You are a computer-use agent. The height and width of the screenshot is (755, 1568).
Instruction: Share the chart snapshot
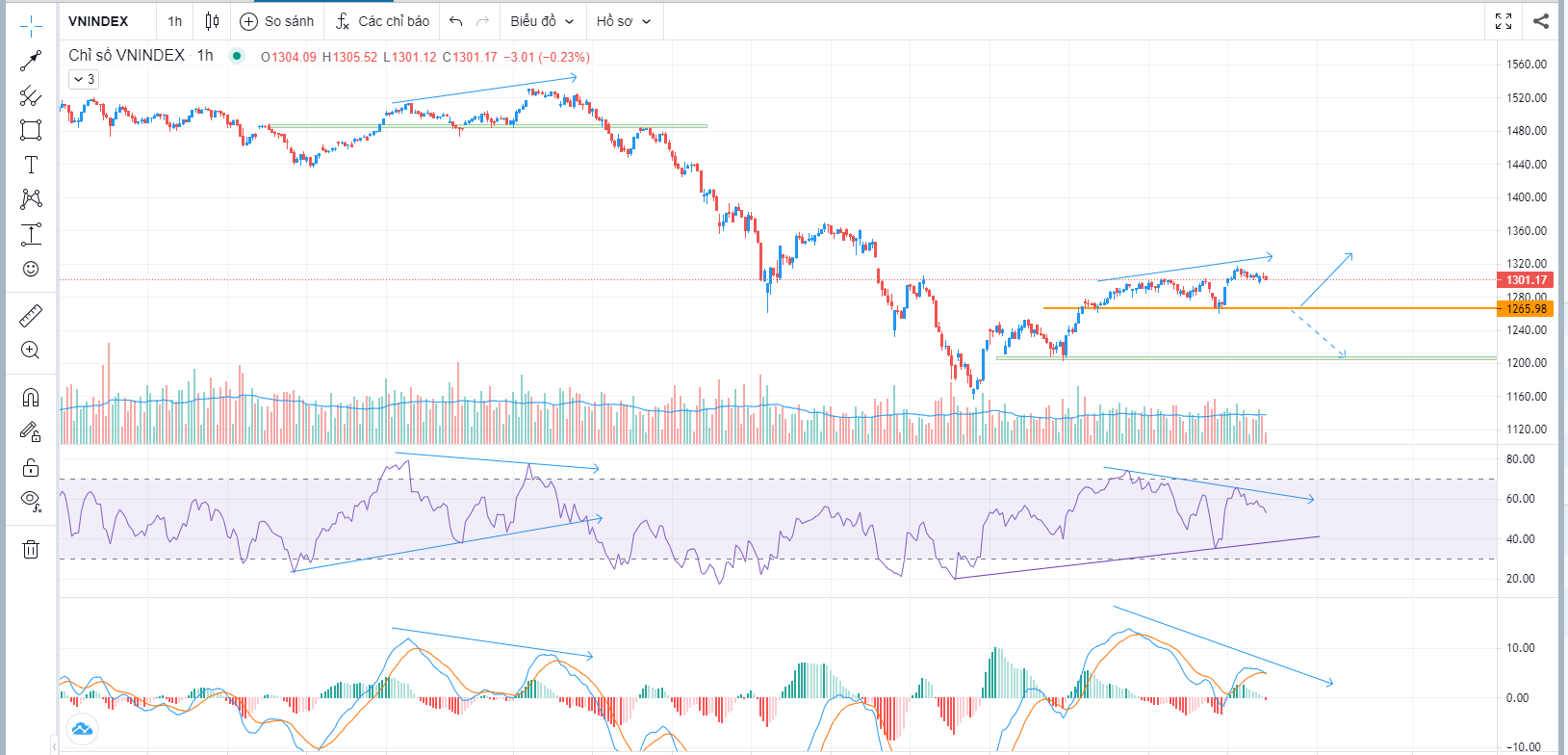pyautogui.click(x=1541, y=21)
